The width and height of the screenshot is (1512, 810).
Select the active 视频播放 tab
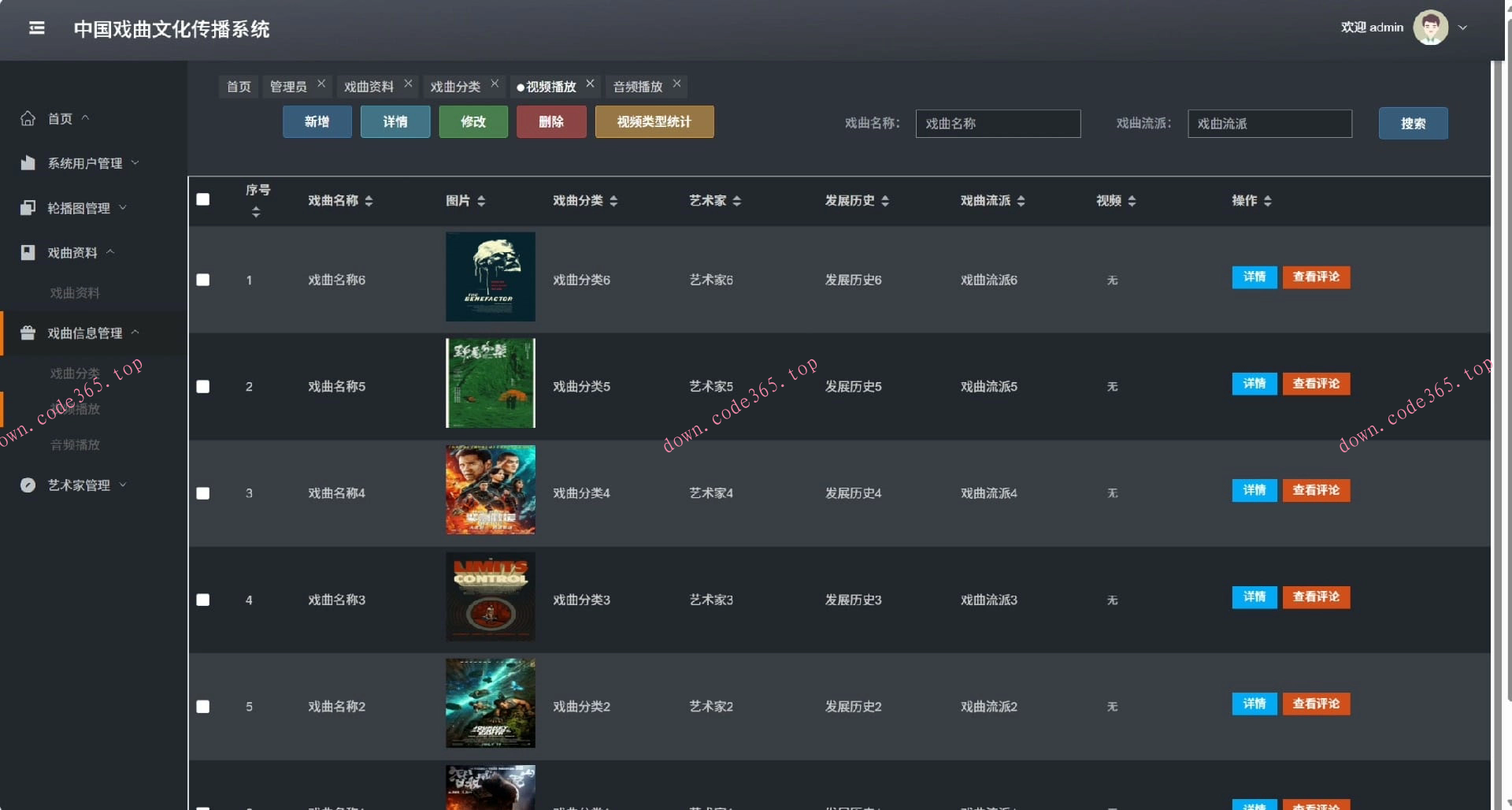click(550, 87)
